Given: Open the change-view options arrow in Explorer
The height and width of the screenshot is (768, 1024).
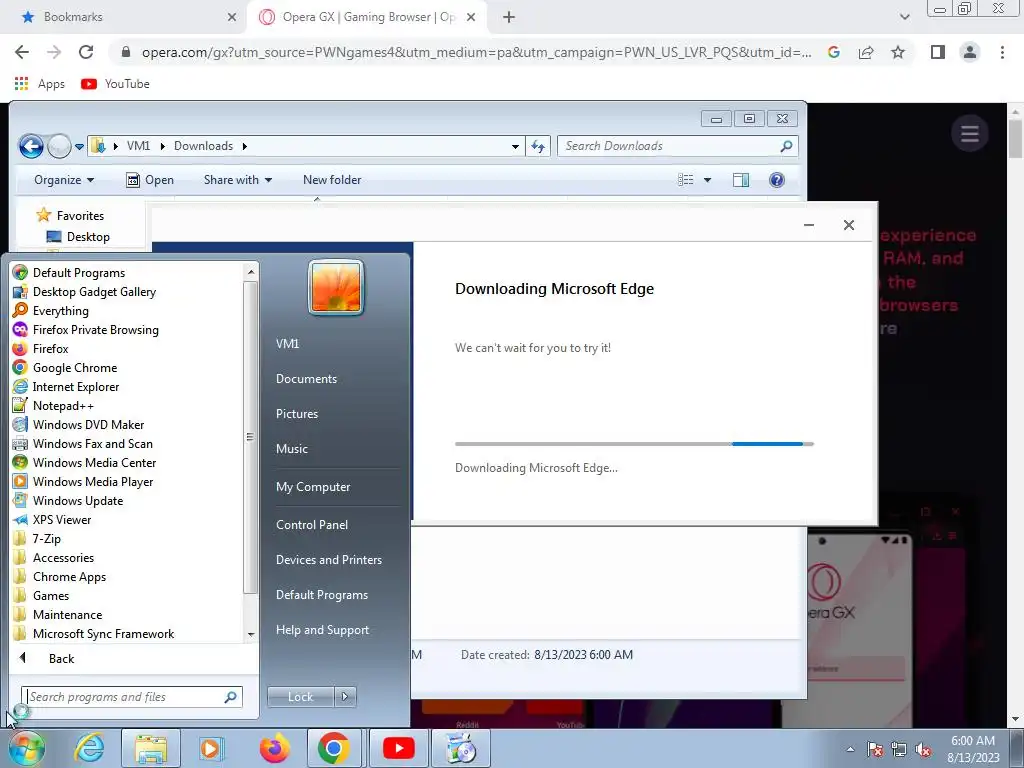Looking at the screenshot, I should (707, 180).
